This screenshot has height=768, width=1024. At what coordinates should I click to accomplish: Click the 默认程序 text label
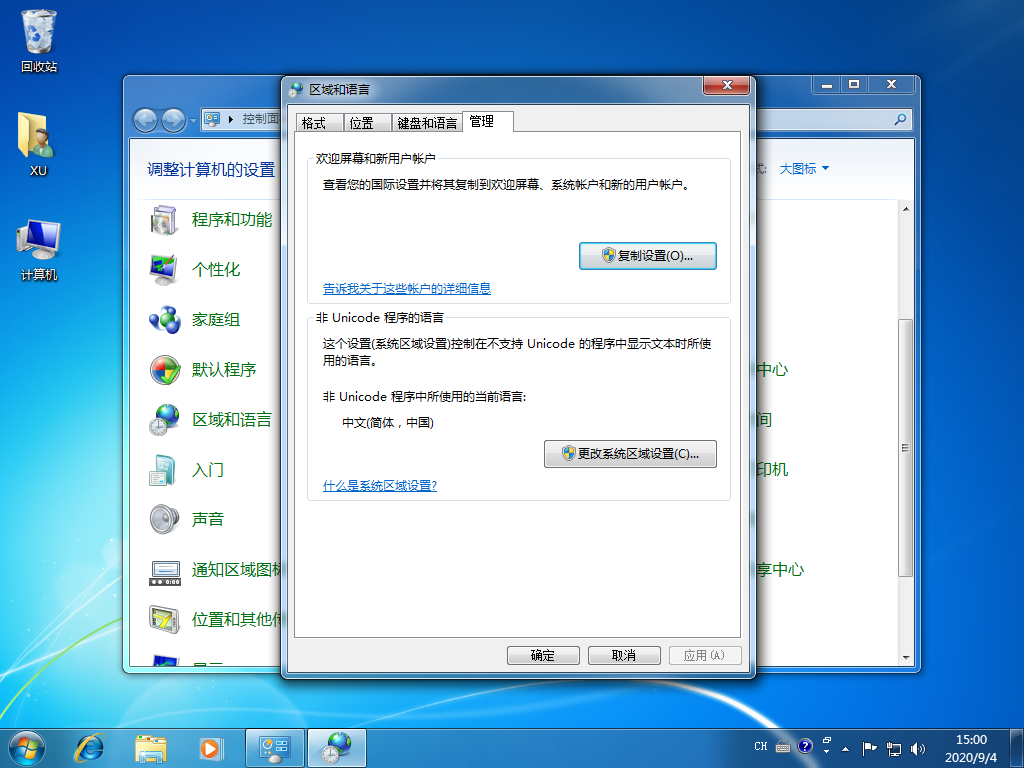224,370
